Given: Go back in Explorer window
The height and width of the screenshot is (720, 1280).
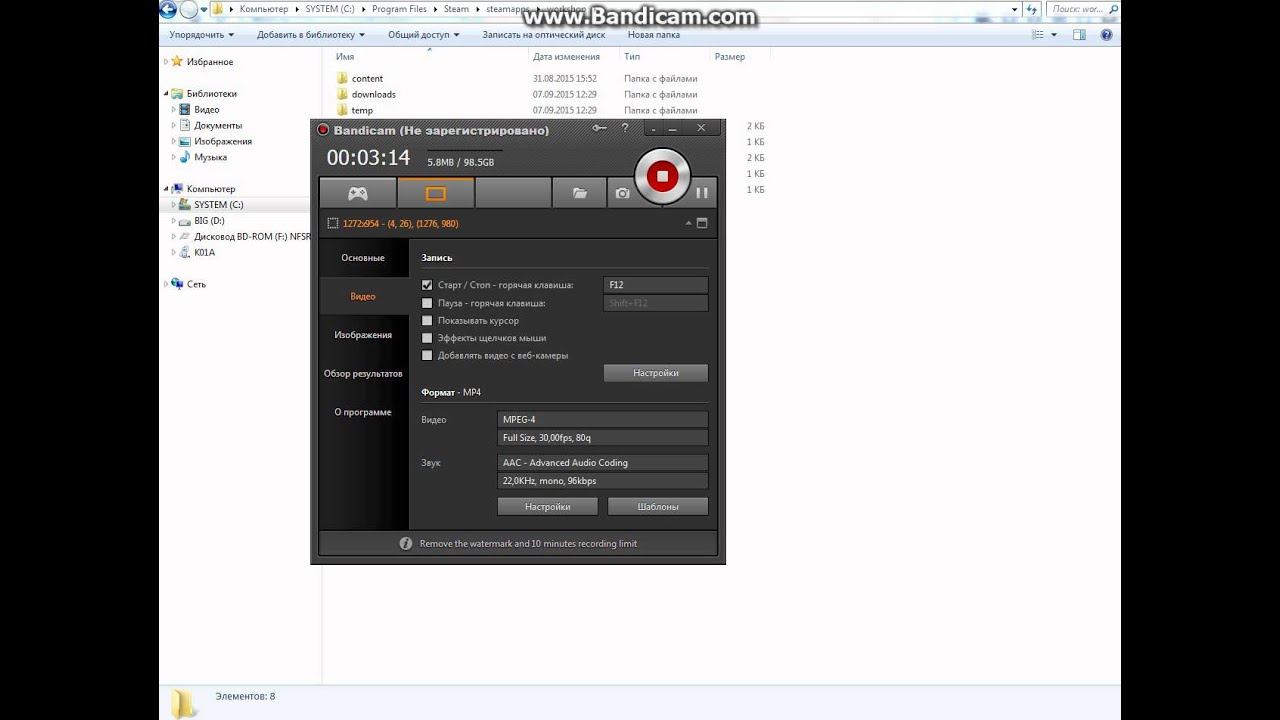Looking at the screenshot, I should (x=168, y=9).
